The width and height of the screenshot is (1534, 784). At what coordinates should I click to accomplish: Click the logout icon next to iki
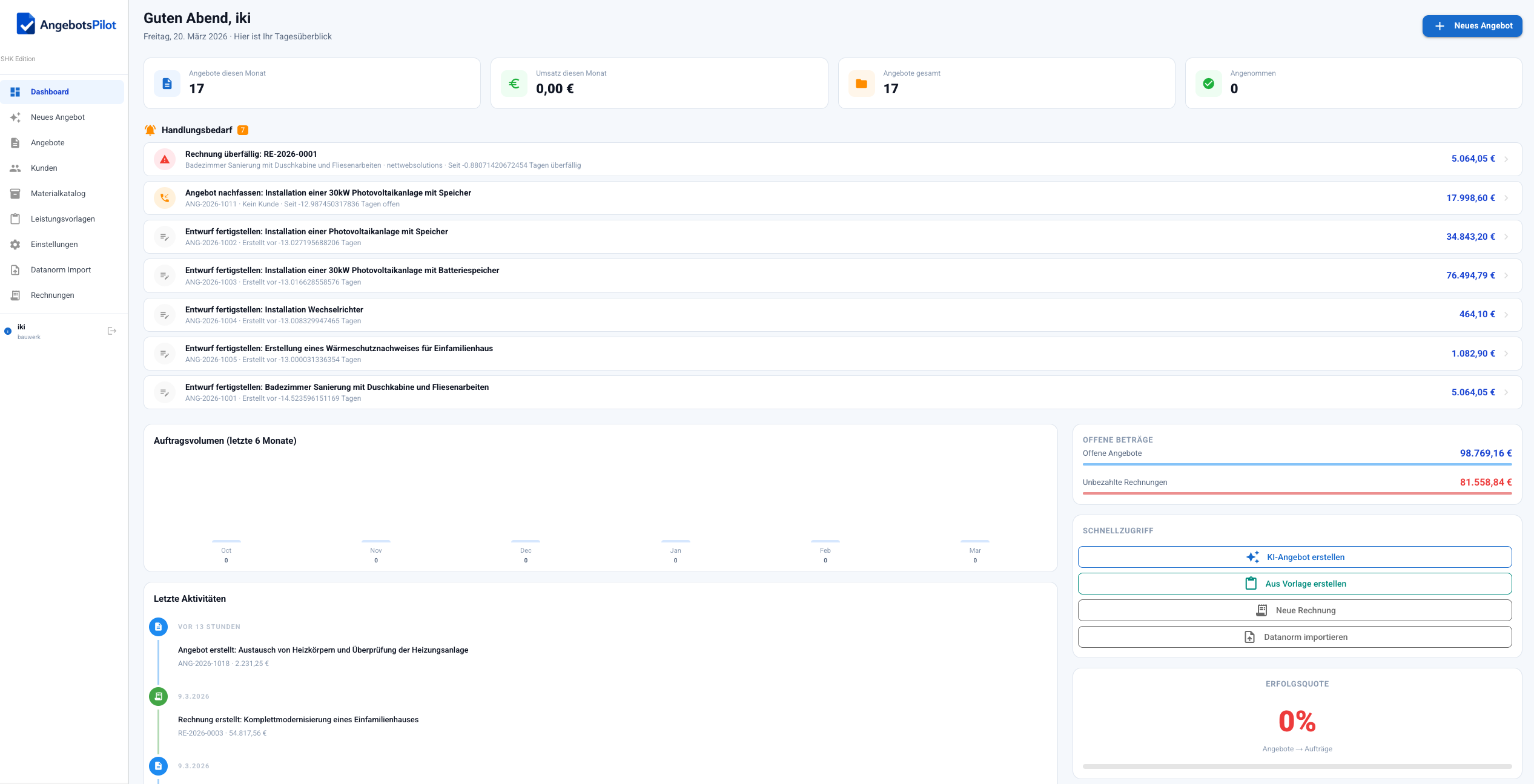pyautogui.click(x=111, y=330)
